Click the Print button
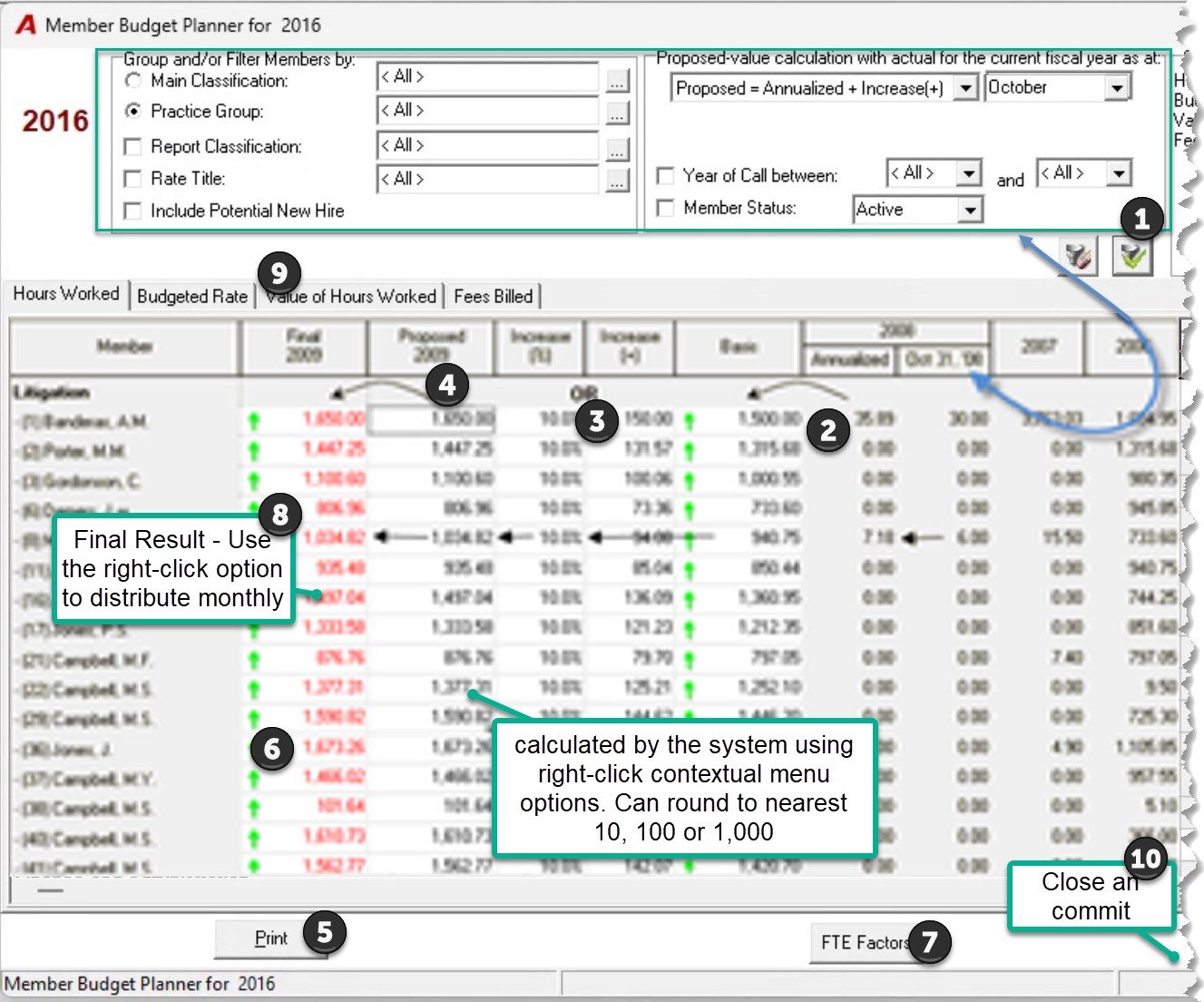1204x1002 pixels. click(x=270, y=938)
